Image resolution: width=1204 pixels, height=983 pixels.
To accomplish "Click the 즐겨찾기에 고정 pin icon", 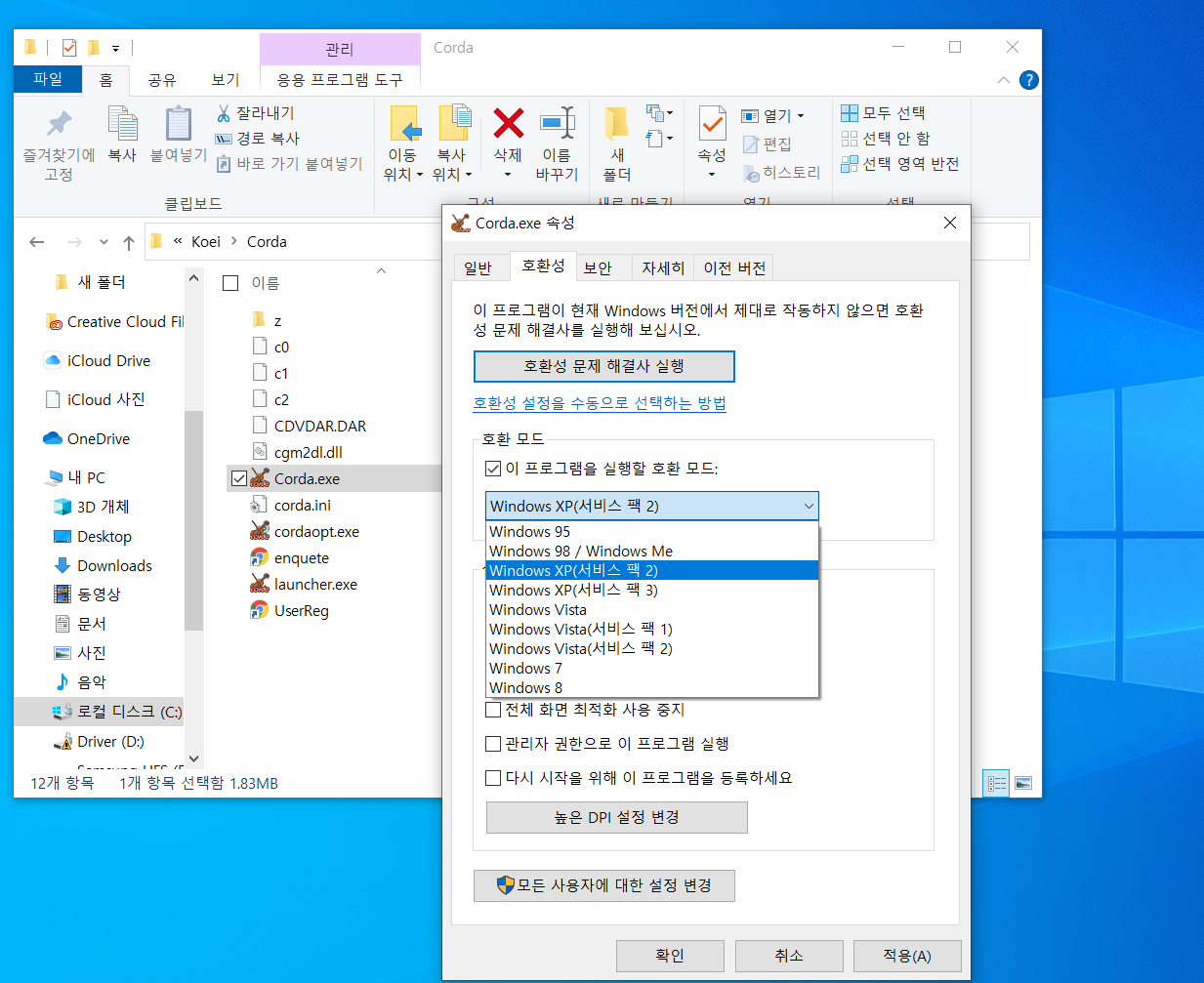I will pyautogui.click(x=60, y=124).
